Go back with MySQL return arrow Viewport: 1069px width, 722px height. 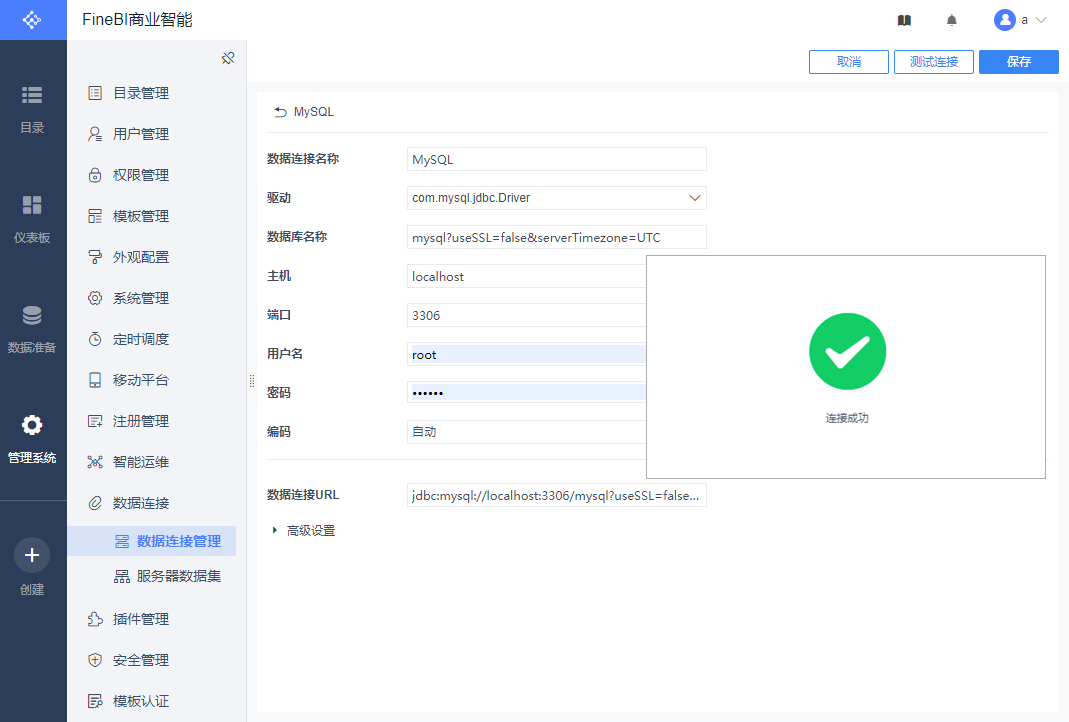[x=280, y=112]
